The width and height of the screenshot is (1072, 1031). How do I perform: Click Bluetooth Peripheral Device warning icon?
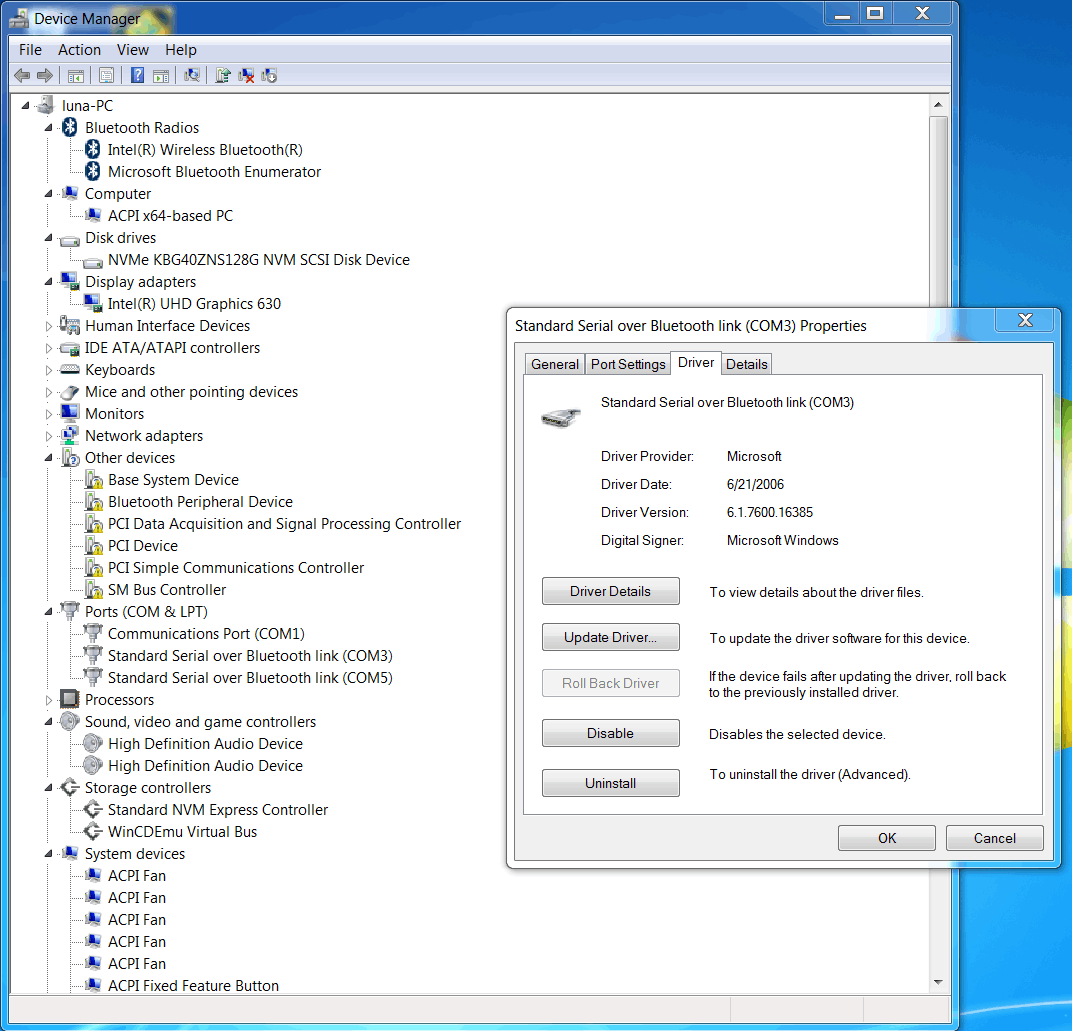pos(94,501)
